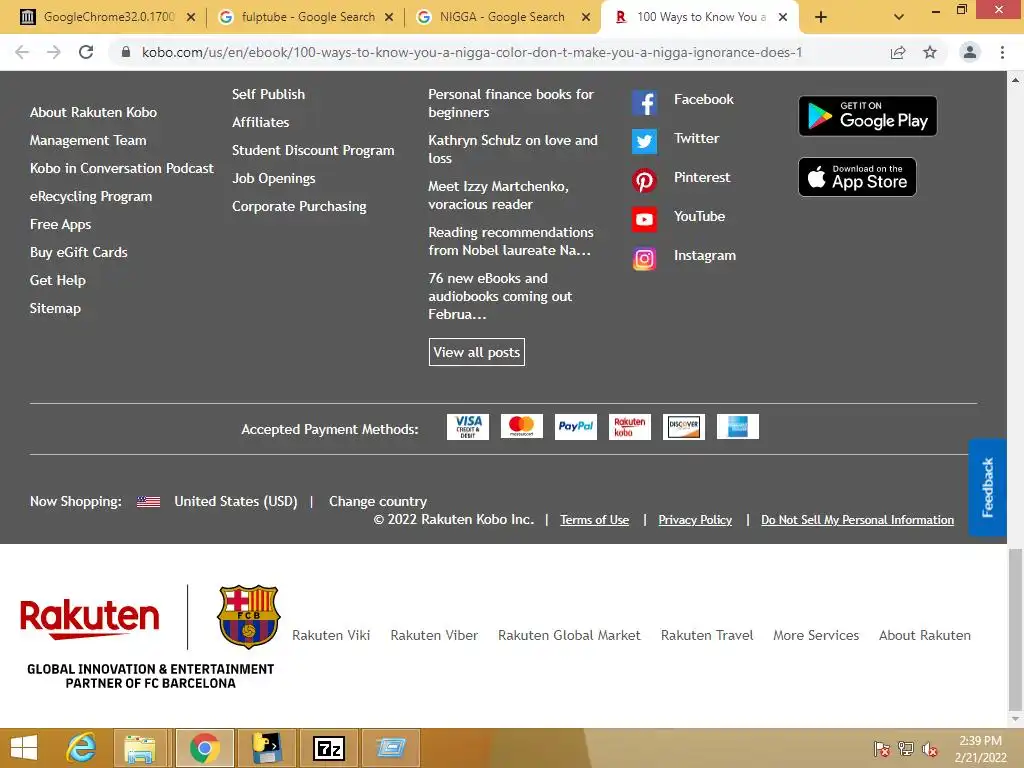Click the FC Barcelona crest

(x=249, y=616)
